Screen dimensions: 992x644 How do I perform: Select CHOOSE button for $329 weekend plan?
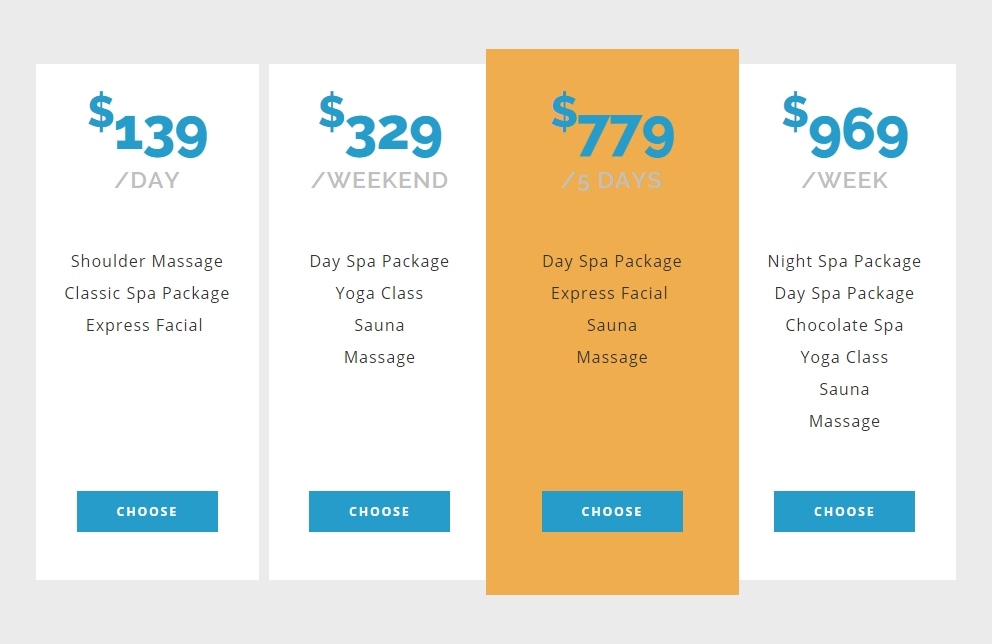[x=380, y=511]
